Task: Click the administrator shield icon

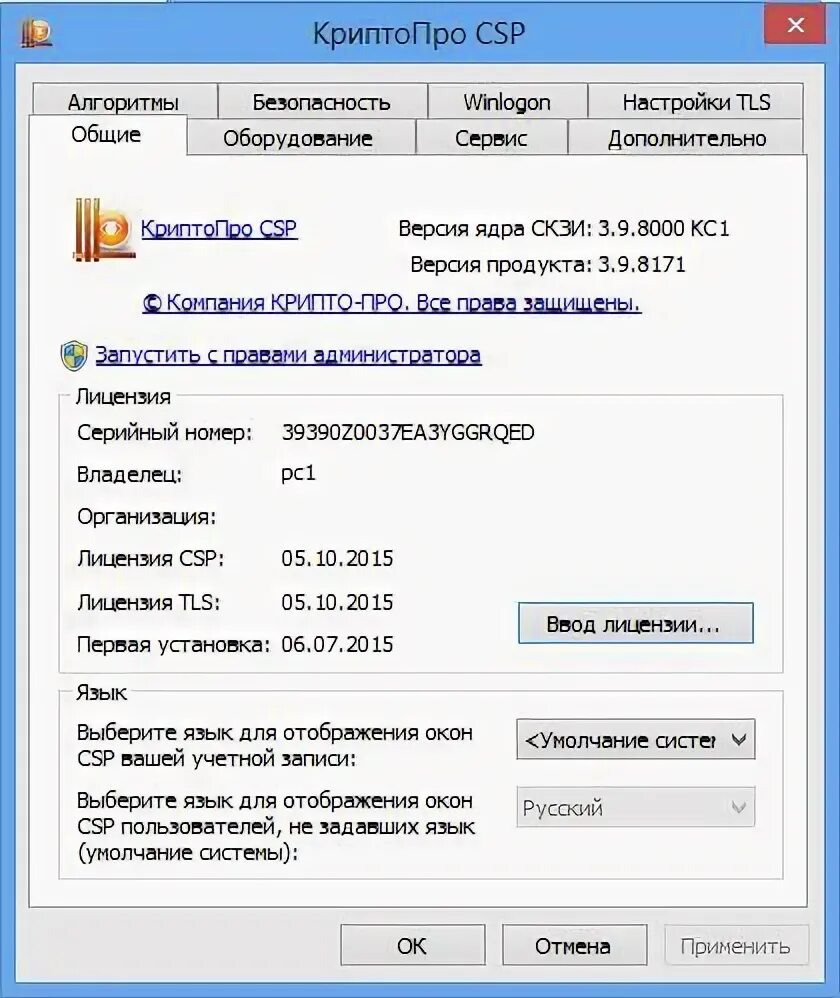Action: point(74,356)
